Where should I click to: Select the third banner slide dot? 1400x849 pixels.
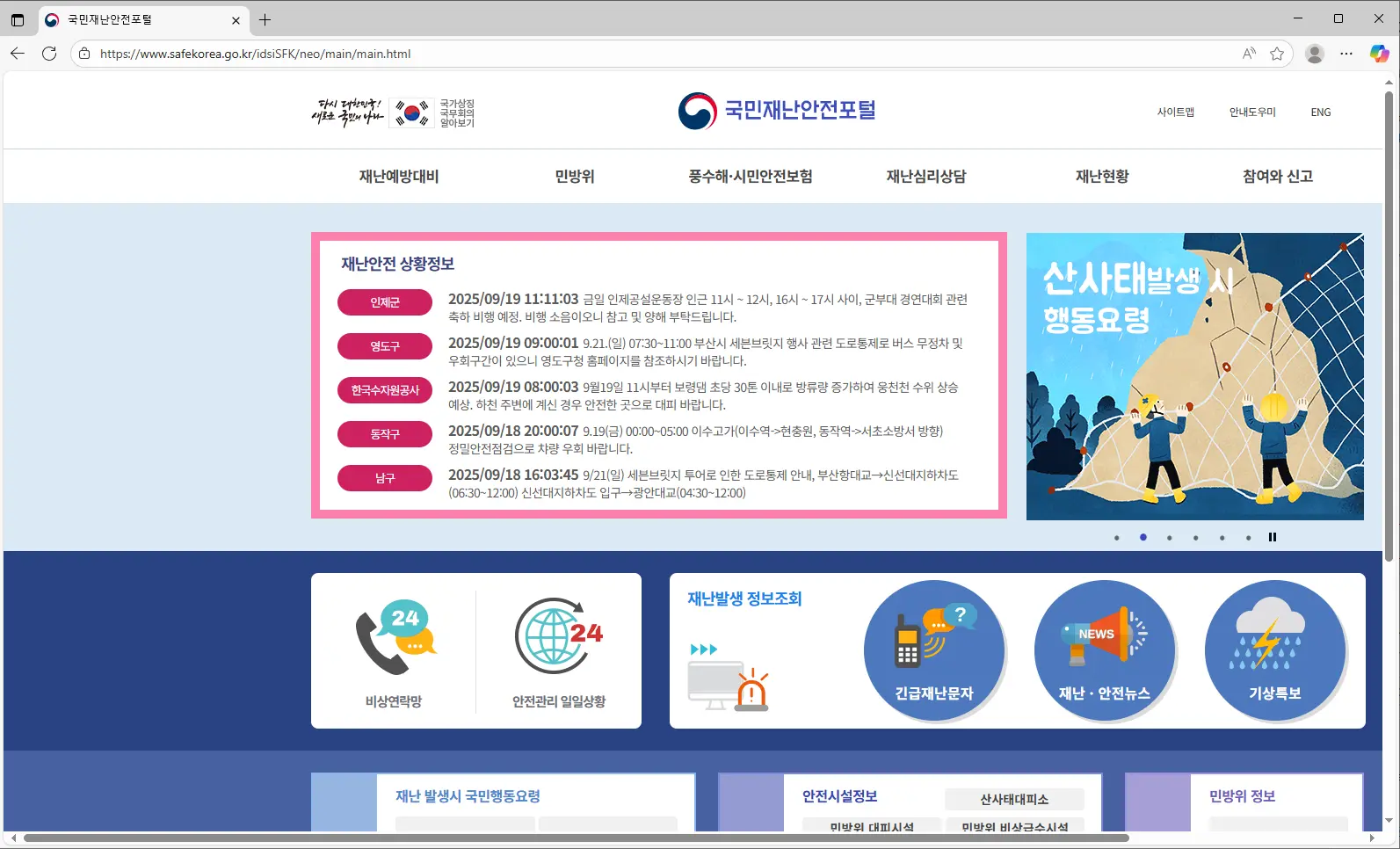[x=1169, y=538]
